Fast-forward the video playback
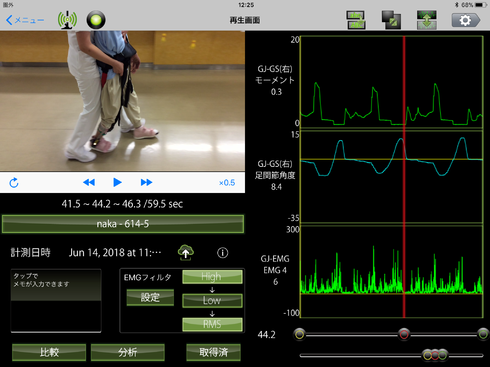490x367 pixels. pos(146,182)
